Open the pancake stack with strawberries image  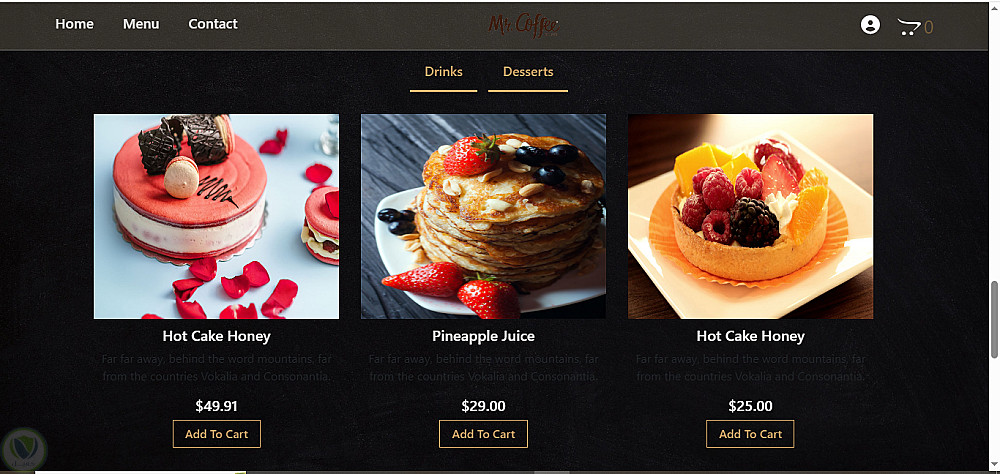[x=483, y=216]
